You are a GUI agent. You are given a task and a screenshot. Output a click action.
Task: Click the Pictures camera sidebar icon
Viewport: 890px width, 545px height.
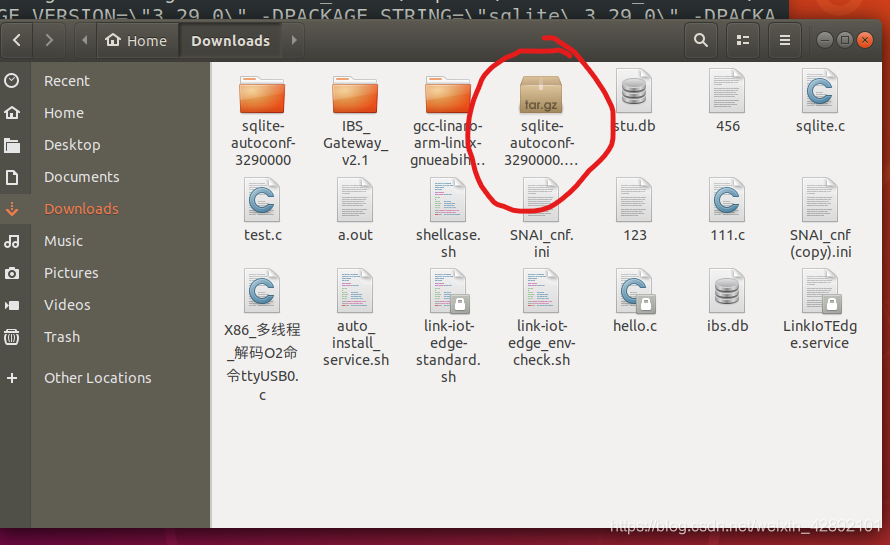pos(12,274)
